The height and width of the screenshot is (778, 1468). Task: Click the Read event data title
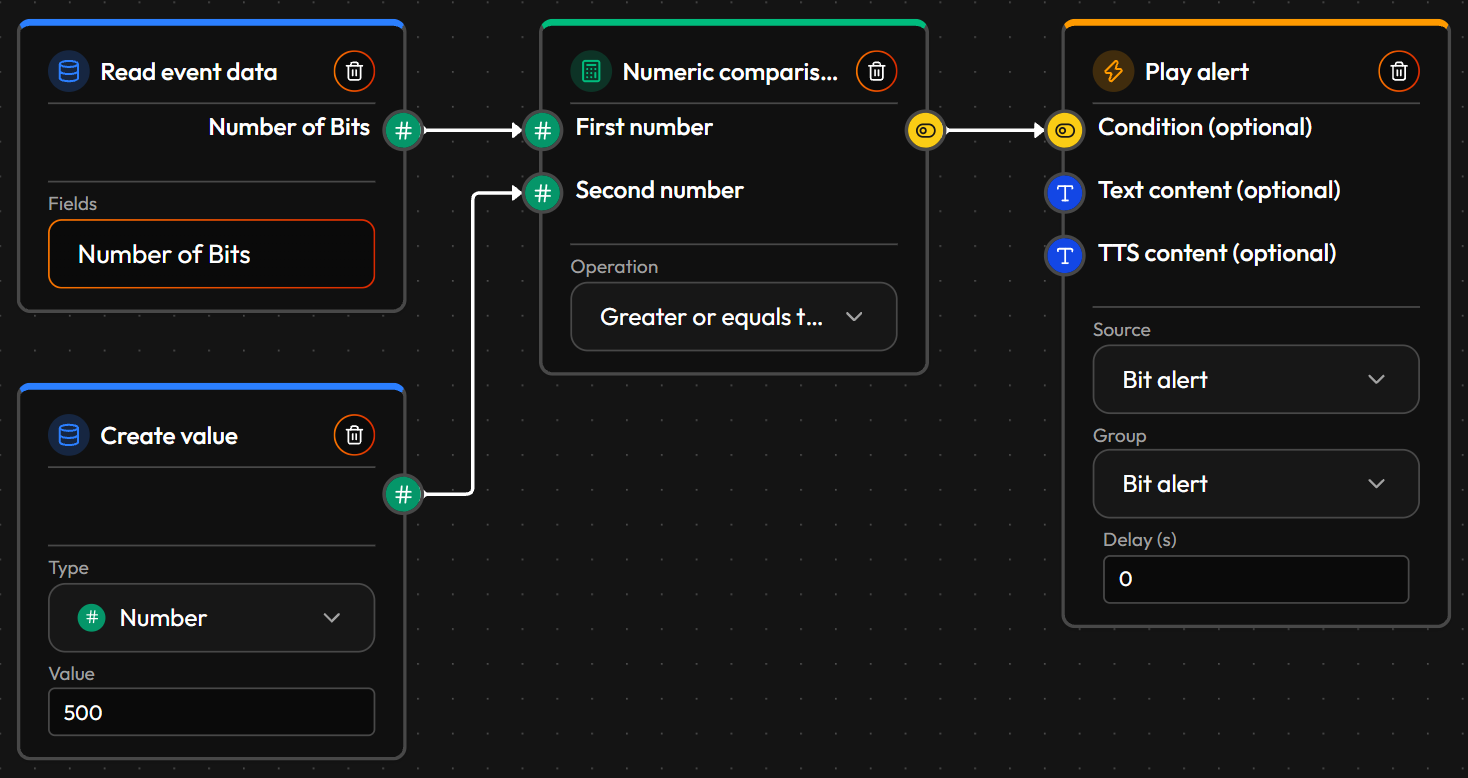click(189, 72)
